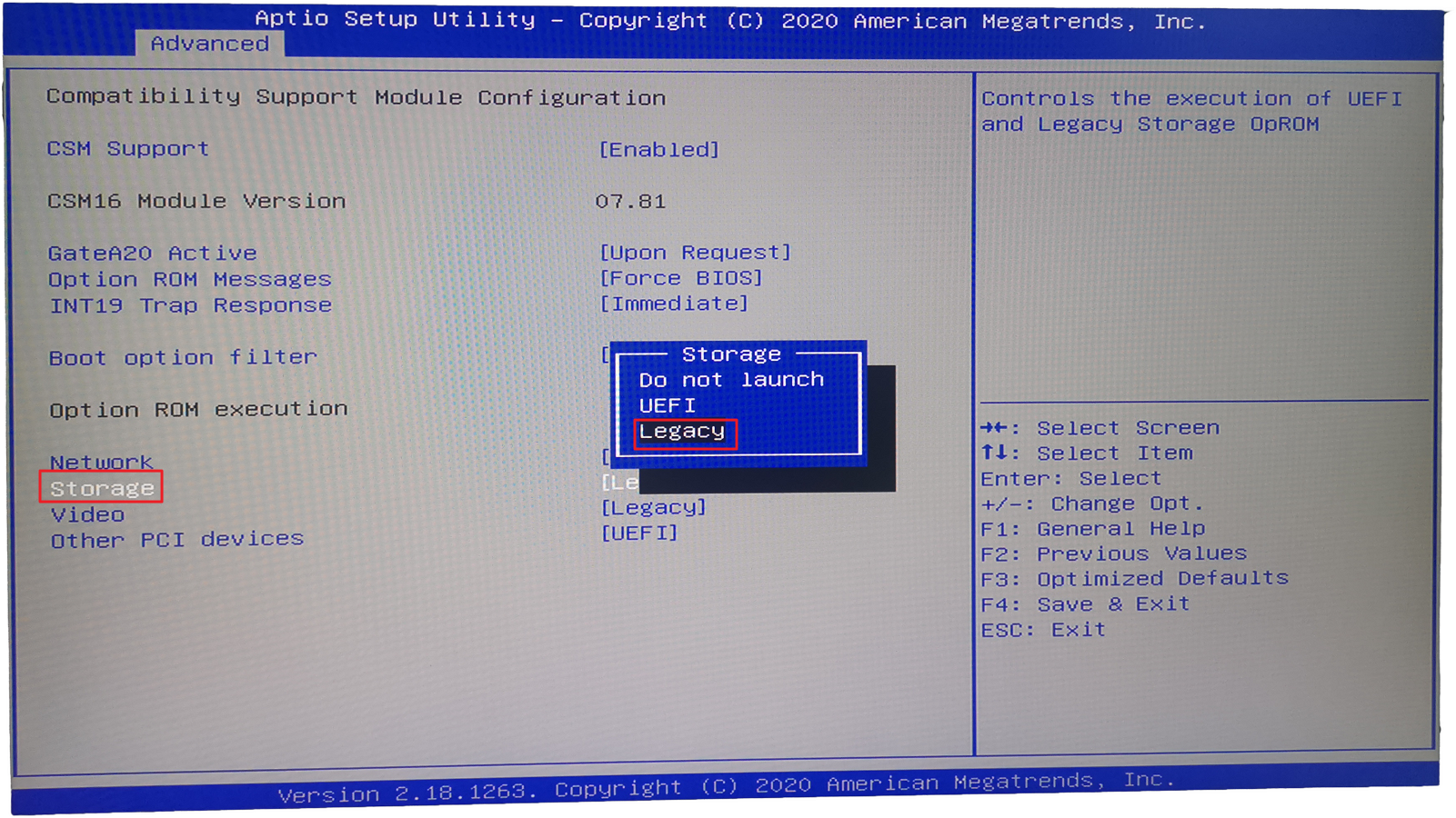Screen dimensions: 1456x818
Task: Select the Boot option filter setting
Action: coord(183,357)
